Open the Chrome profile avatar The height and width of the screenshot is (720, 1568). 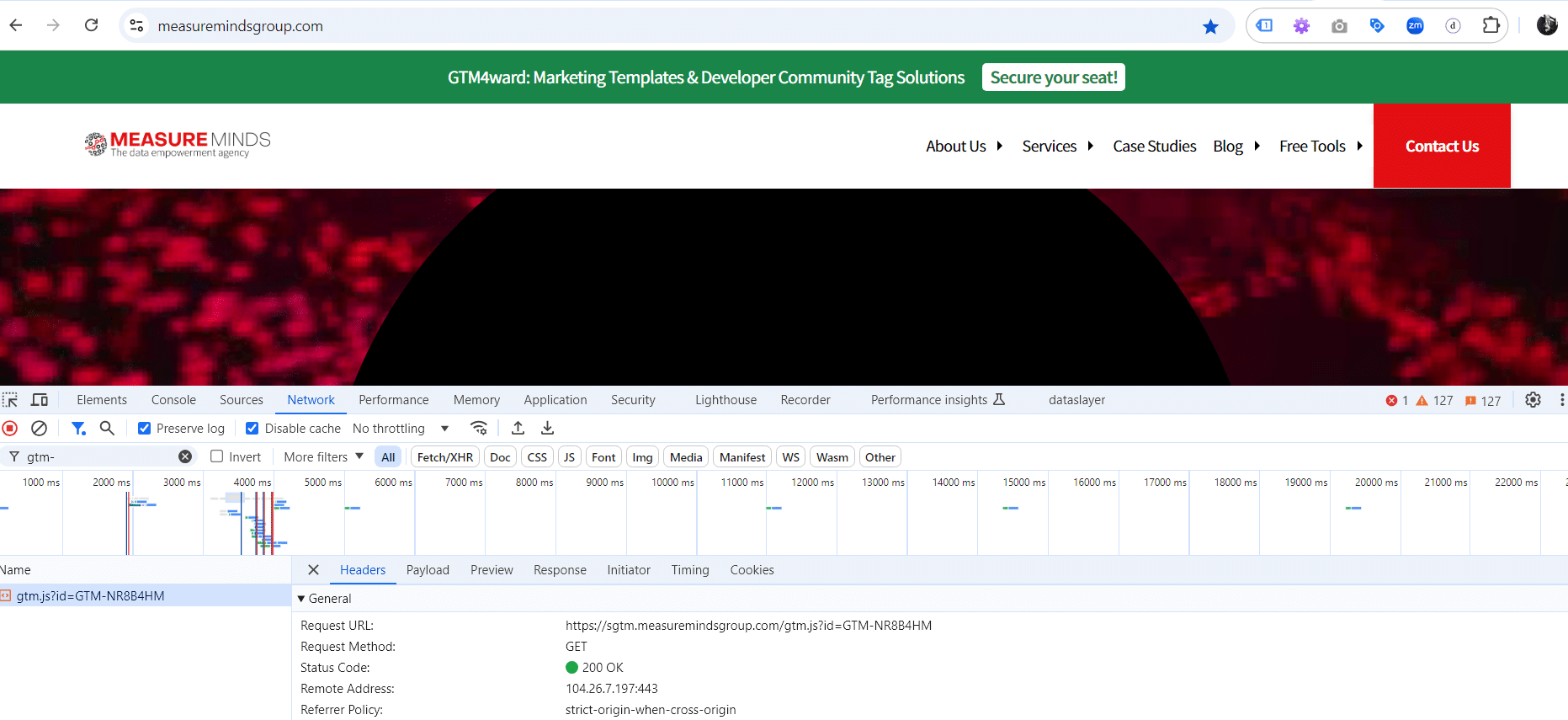[1547, 25]
